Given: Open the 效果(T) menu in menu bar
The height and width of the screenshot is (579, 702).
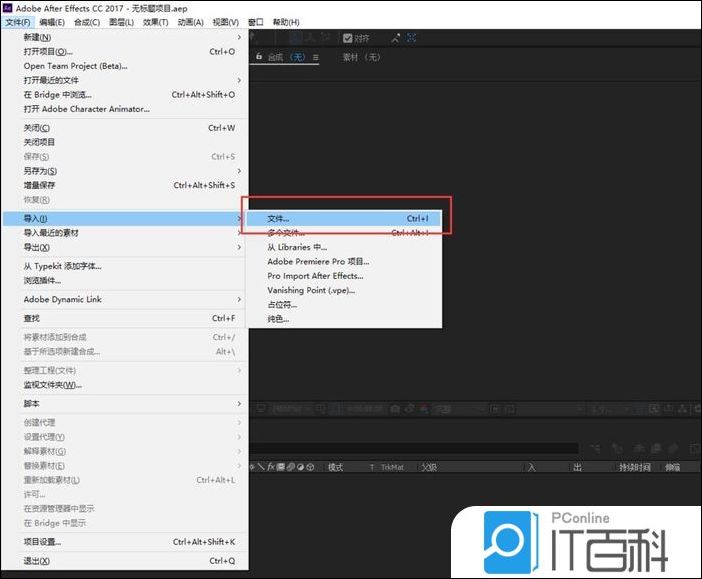Looking at the screenshot, I should click(155, 22).
